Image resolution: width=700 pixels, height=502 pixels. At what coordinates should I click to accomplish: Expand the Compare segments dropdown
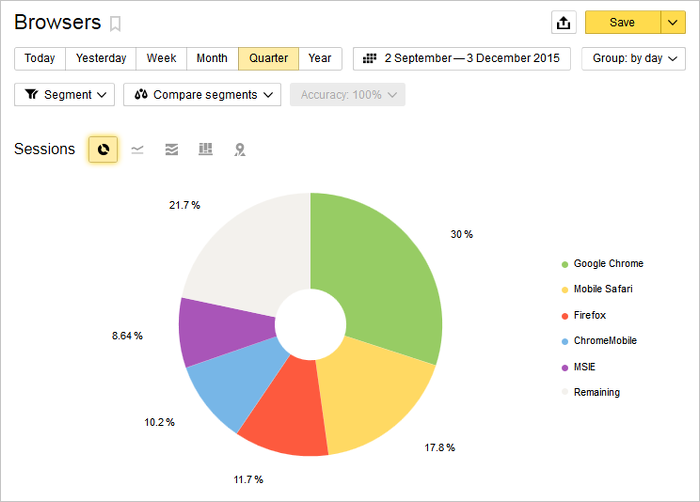tap(204, 95)
